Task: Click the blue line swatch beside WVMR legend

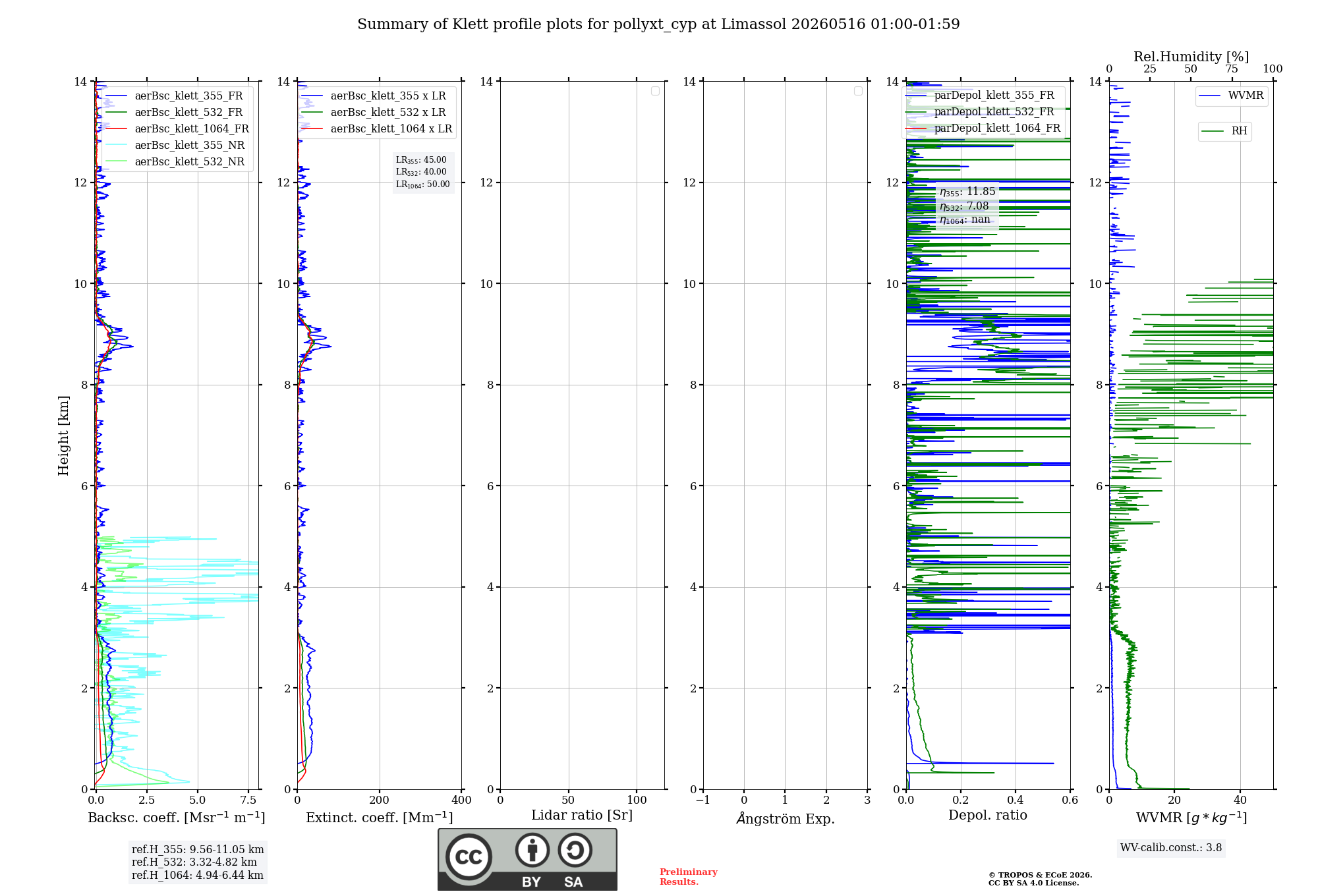Action: click(x=1210, y=96)
